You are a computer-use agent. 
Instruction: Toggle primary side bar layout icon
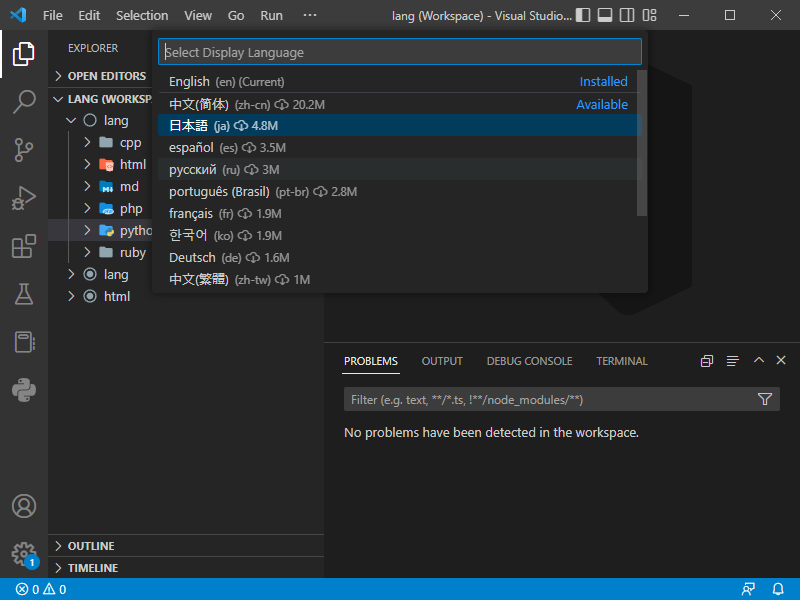583,15
